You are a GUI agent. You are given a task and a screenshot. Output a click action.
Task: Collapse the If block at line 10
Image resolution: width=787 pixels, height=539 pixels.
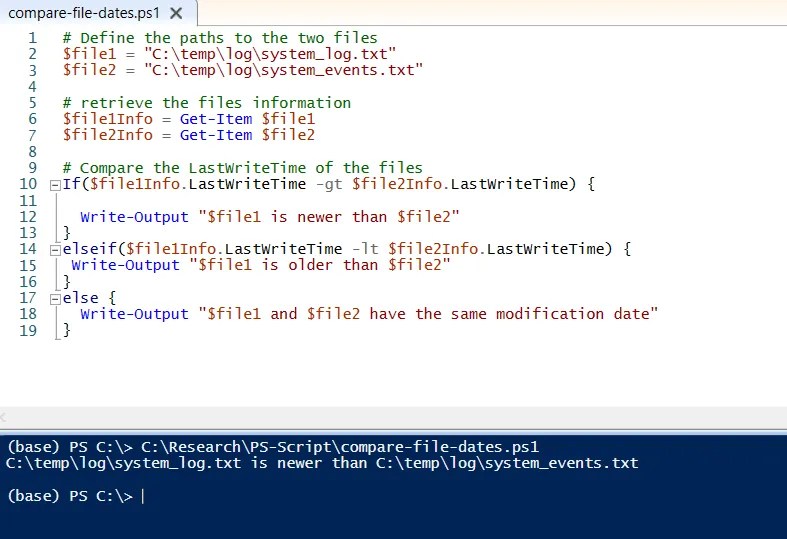pyautogui.click(x=55, y=185)
